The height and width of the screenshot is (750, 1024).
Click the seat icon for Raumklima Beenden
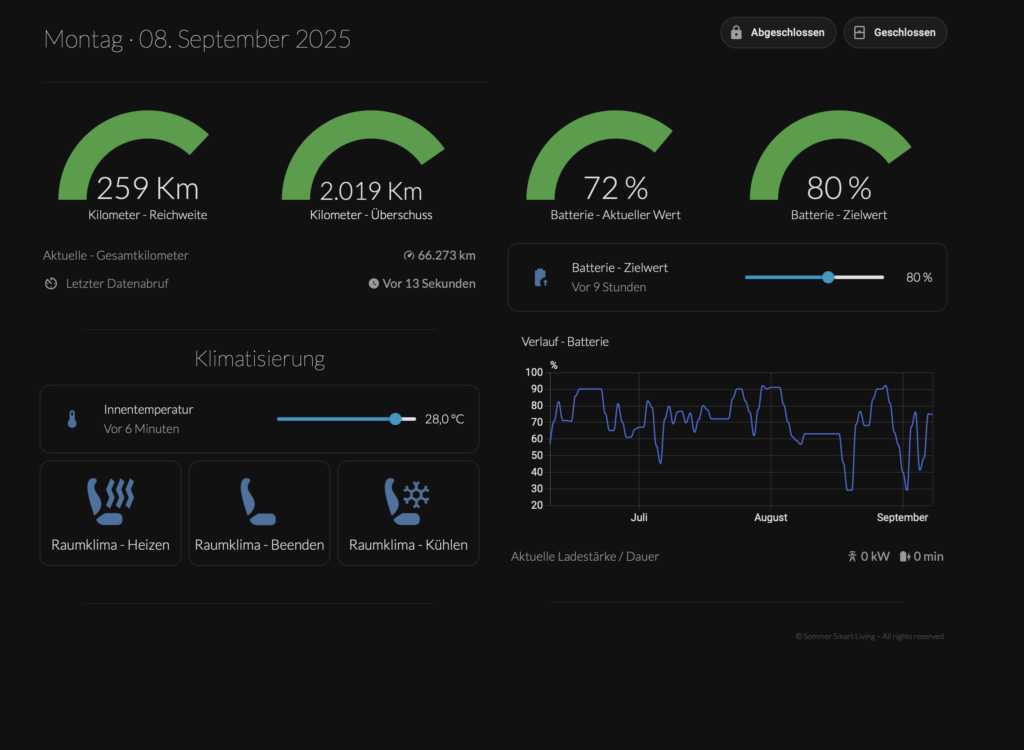(x=258, y=501)
